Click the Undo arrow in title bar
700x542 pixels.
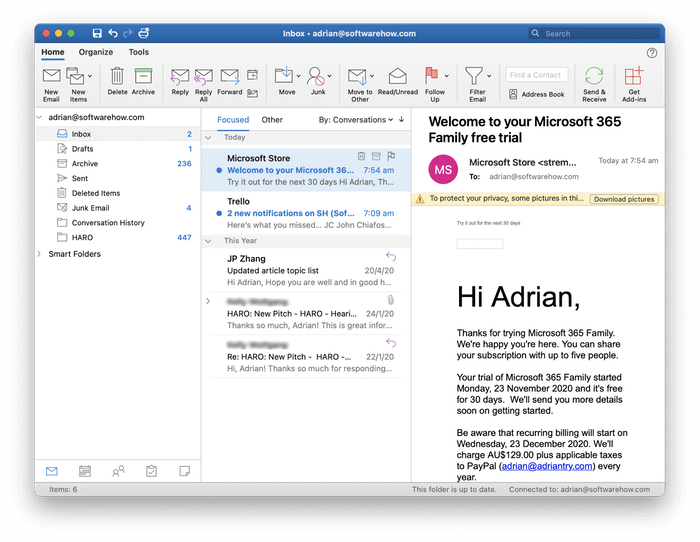(113, 33)
